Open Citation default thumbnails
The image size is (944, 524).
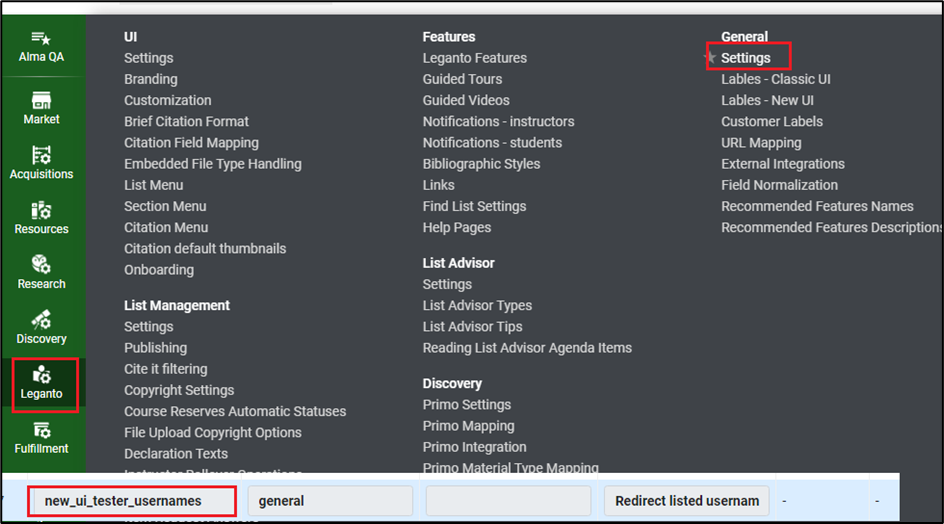tap(205, 248)
